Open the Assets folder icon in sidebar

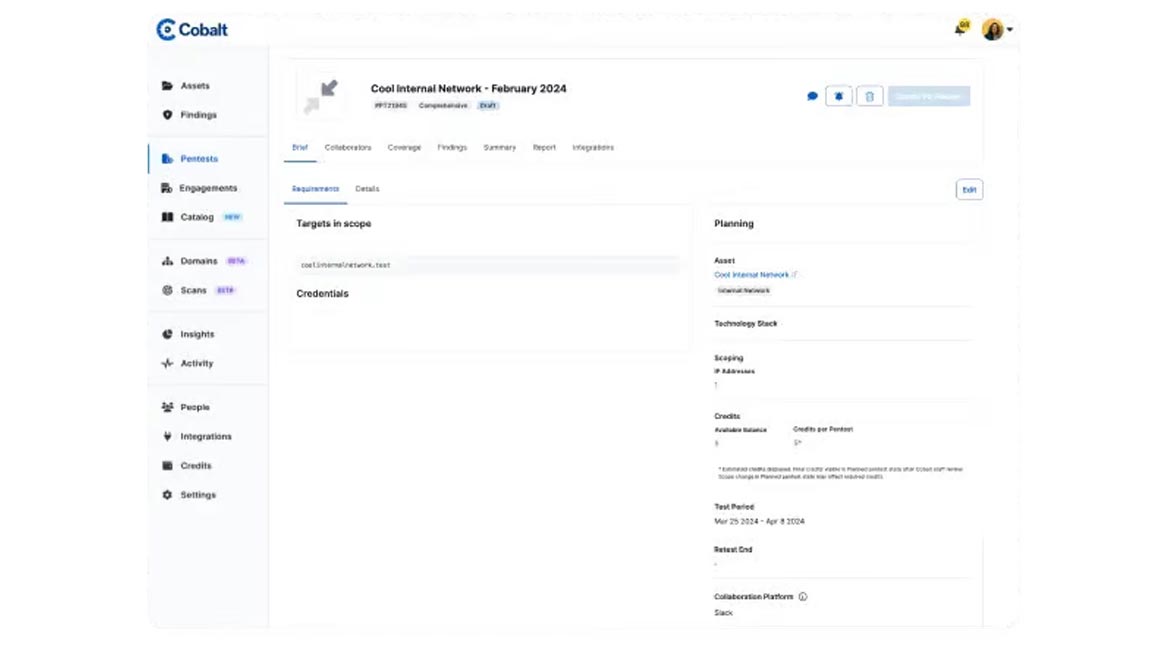[x=167, y=86]
